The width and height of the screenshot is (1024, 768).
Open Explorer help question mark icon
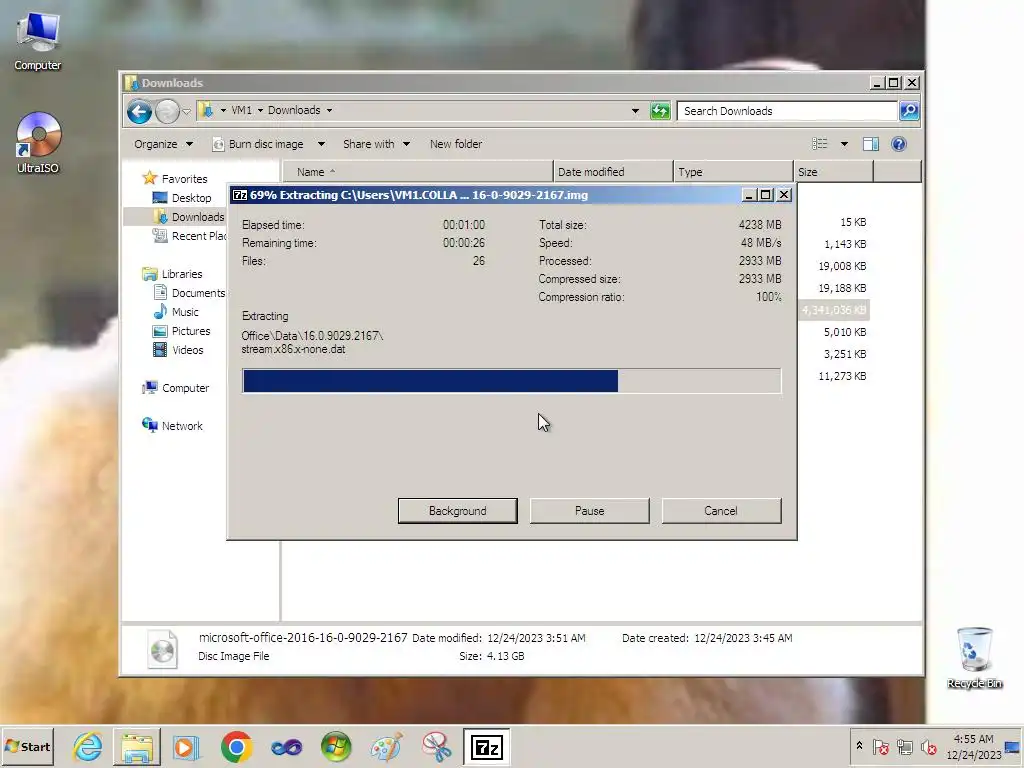click(899, 144)
